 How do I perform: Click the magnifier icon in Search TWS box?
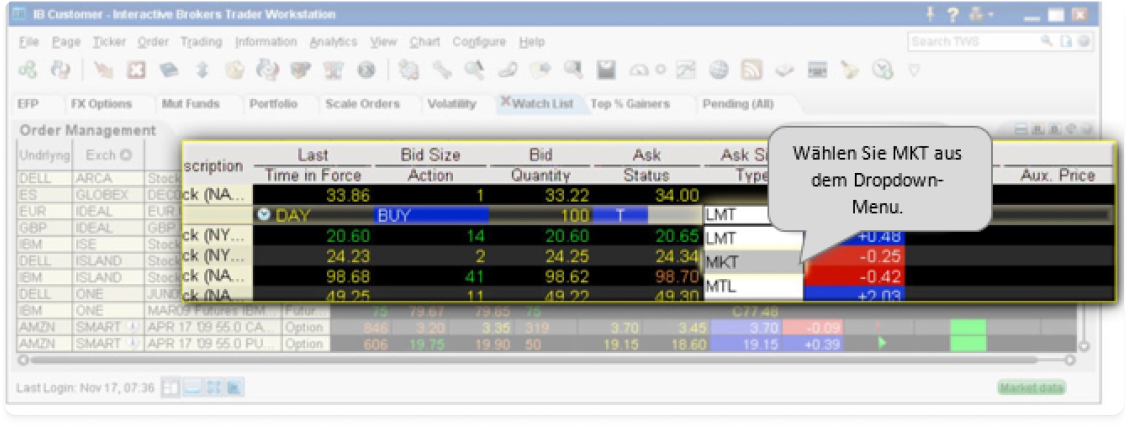click(x=1047, y=42)
